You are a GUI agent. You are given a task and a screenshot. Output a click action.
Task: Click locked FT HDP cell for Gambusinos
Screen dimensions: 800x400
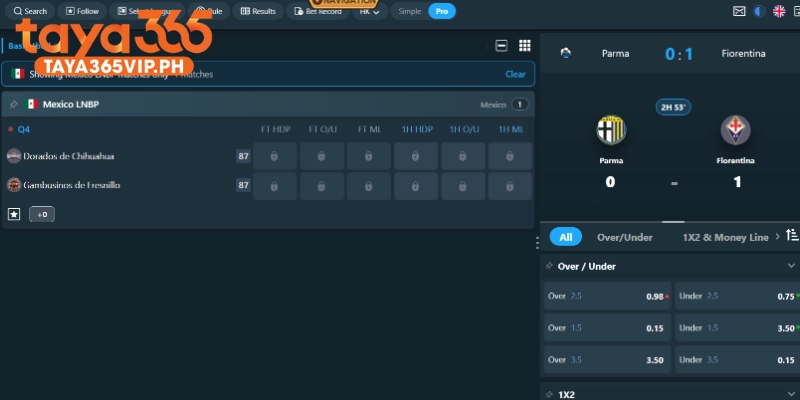click(274, 186)
